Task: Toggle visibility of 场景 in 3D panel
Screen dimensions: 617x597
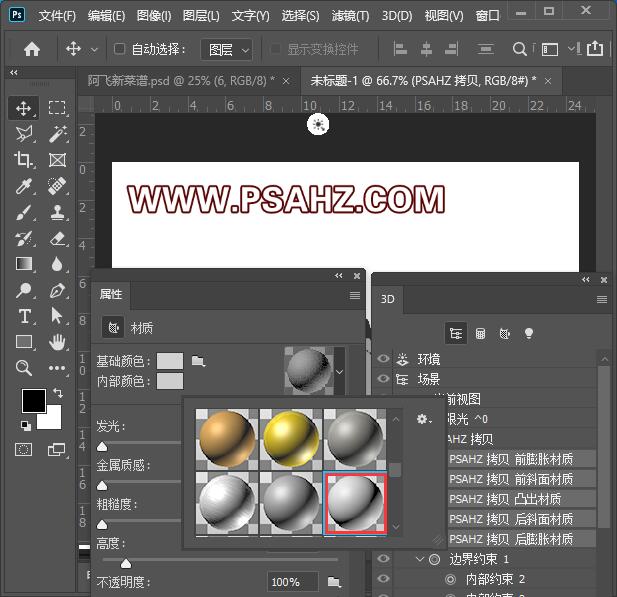Action: click(x=383, y=379)
